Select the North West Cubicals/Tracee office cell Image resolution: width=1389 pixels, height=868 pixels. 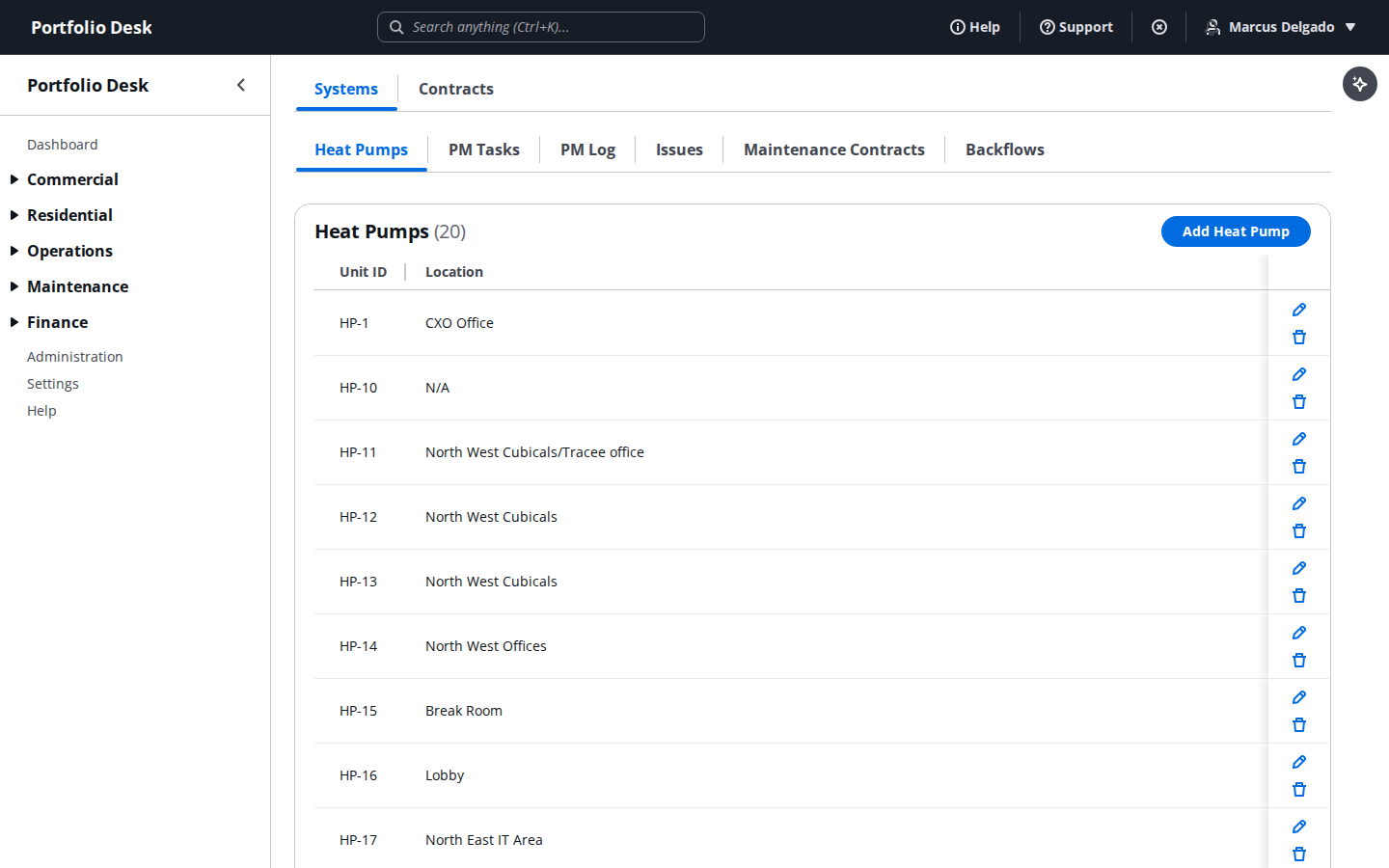pos(534,452)
